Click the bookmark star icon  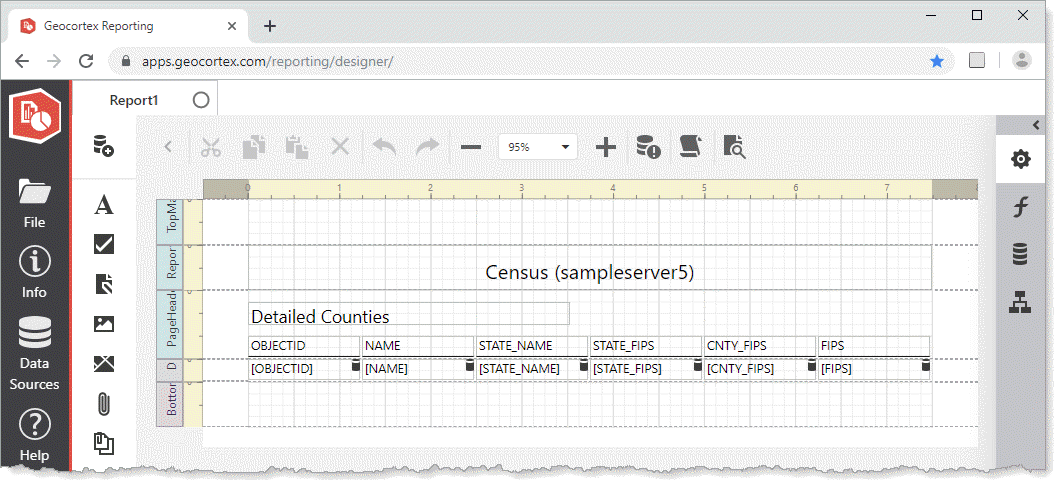click(x=937, y=62)
